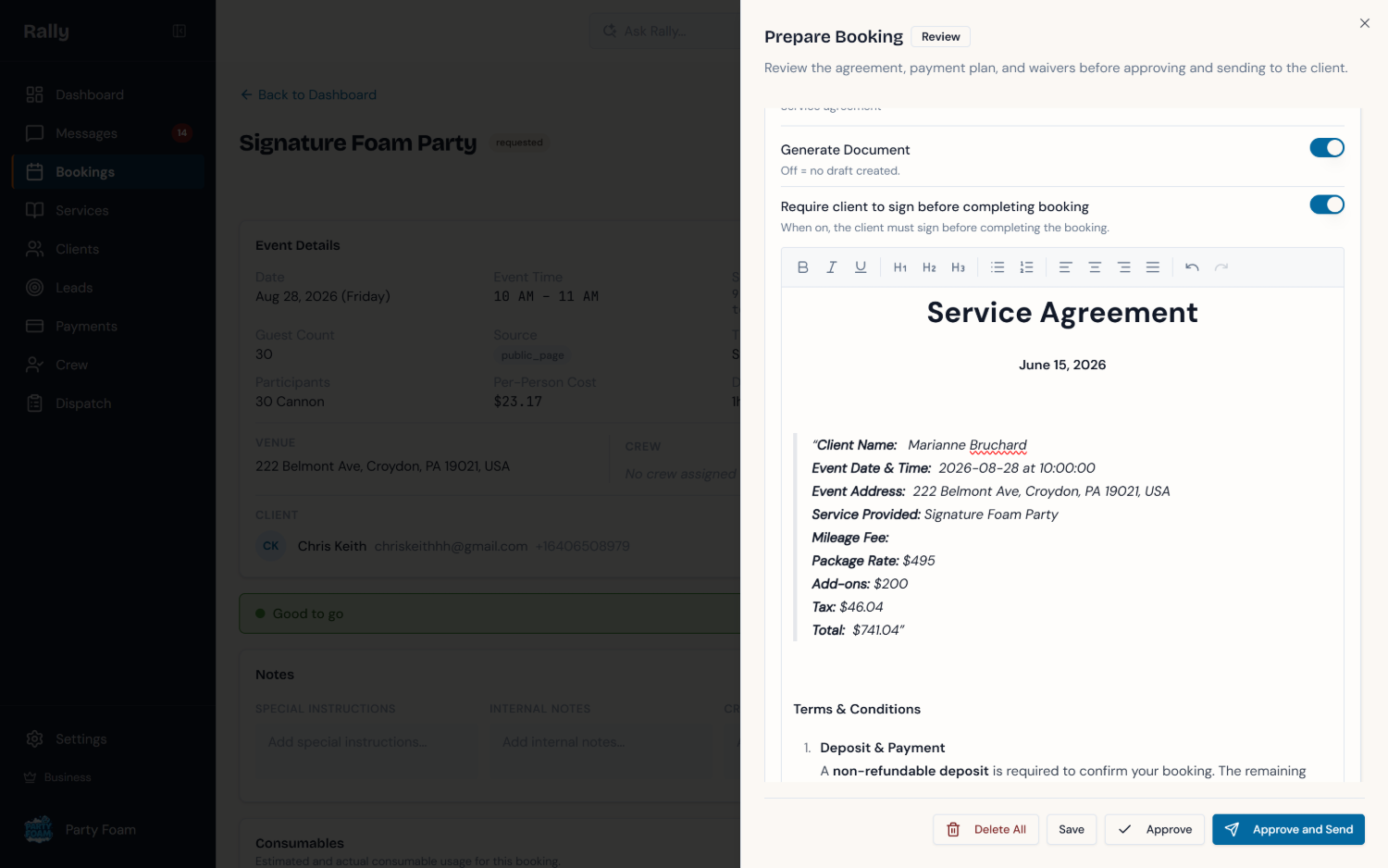Viewport: 1388px width, 868px height.
Task: Click the public_page source tag
Action: click(532, 355)
